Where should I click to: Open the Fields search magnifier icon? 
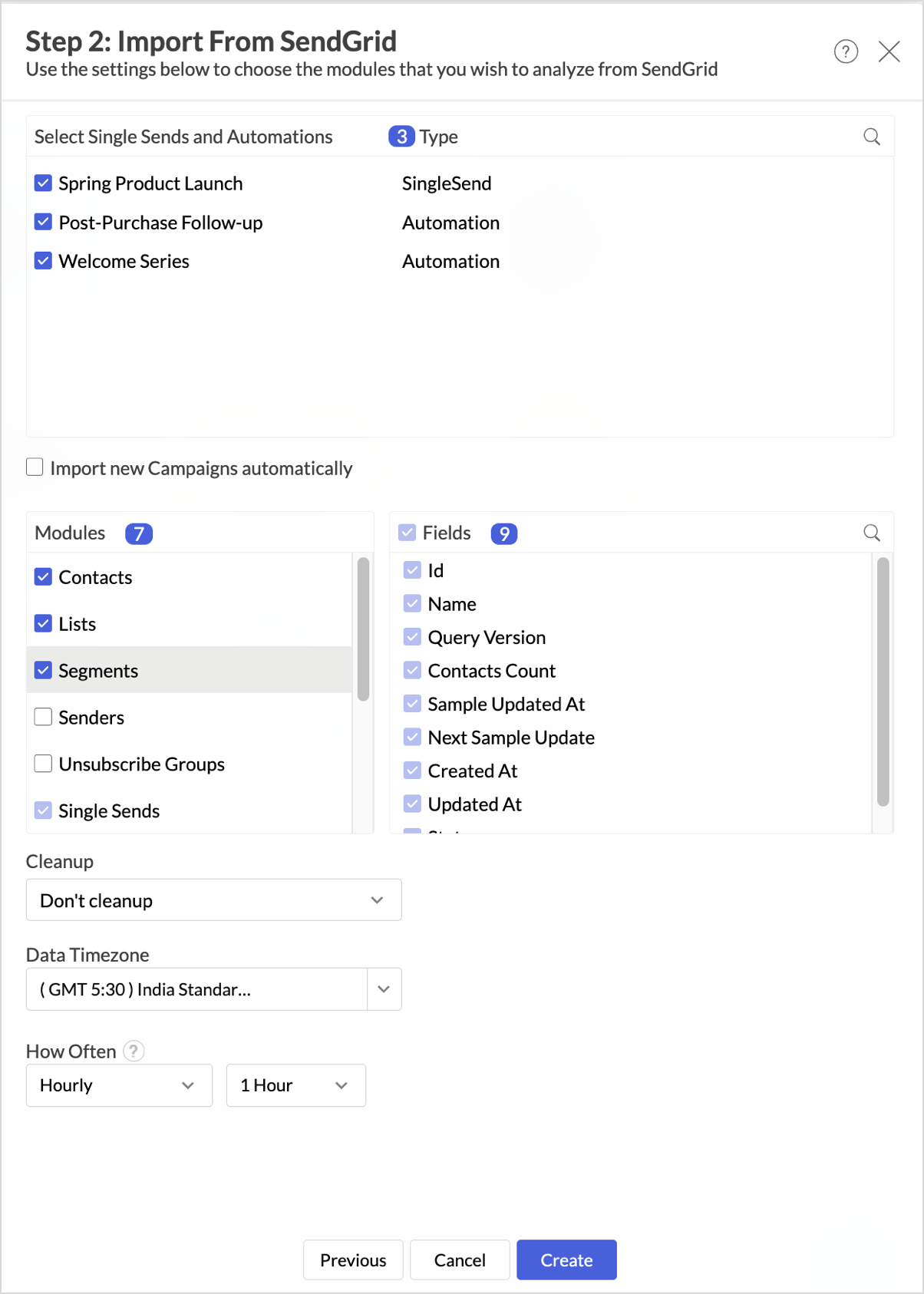(x=872, y=533)
